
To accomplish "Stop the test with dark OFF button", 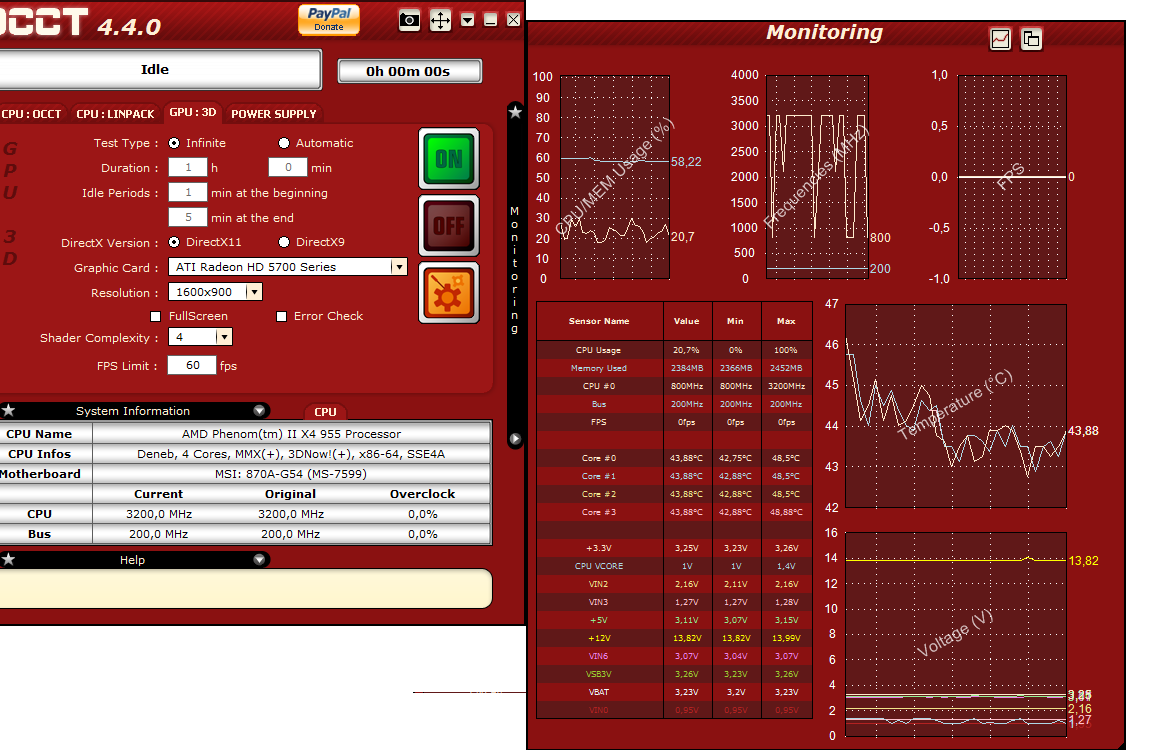I will coord(448,226).
